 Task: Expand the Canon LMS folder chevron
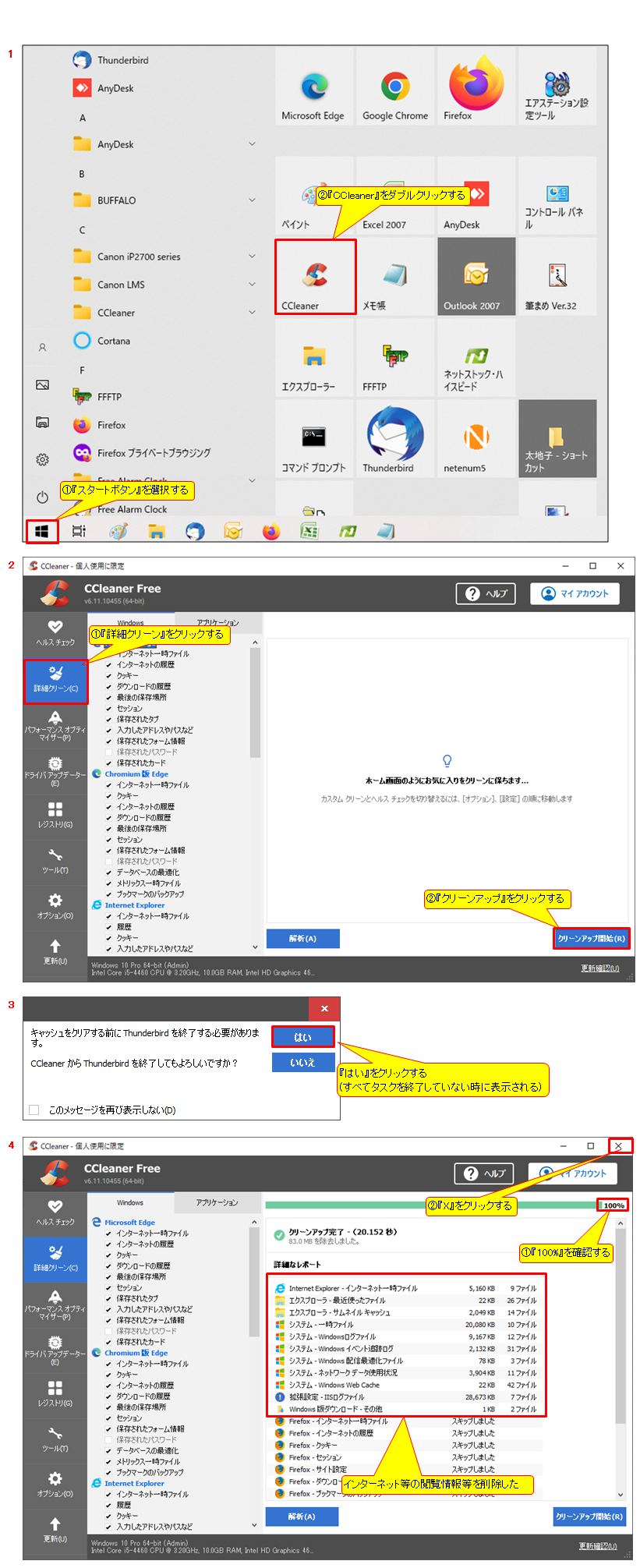click(252, 285)
